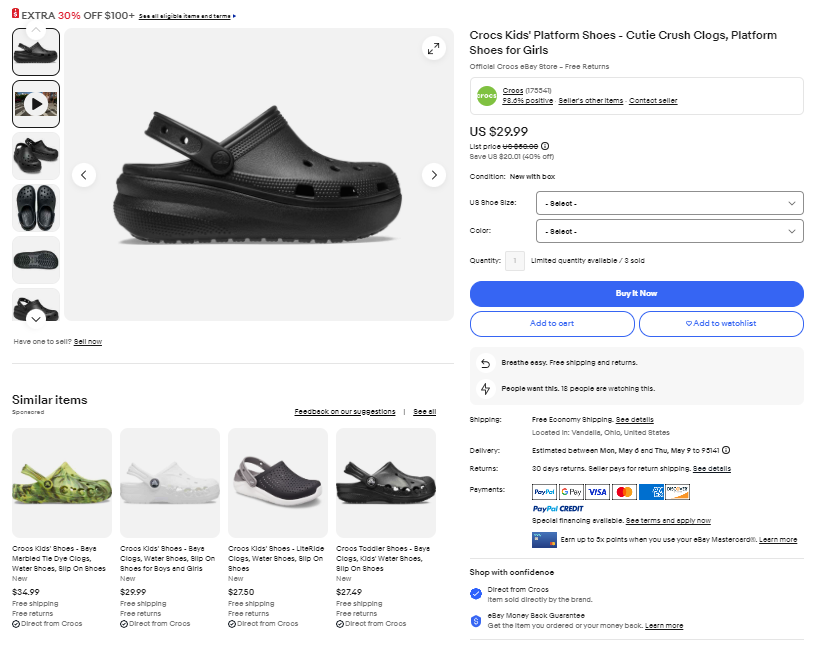Click the EXTRA 30% OFF promo tag icon

coord(15,13)
